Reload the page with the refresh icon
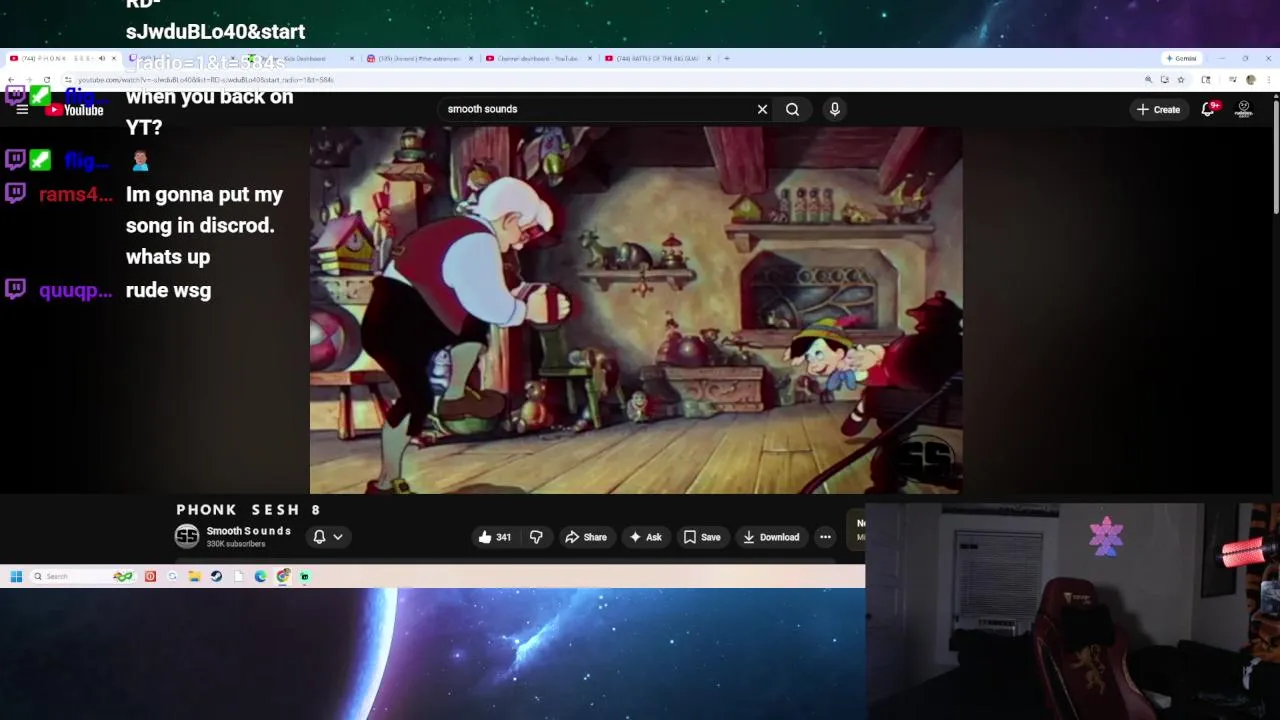 tap(46, 80)
